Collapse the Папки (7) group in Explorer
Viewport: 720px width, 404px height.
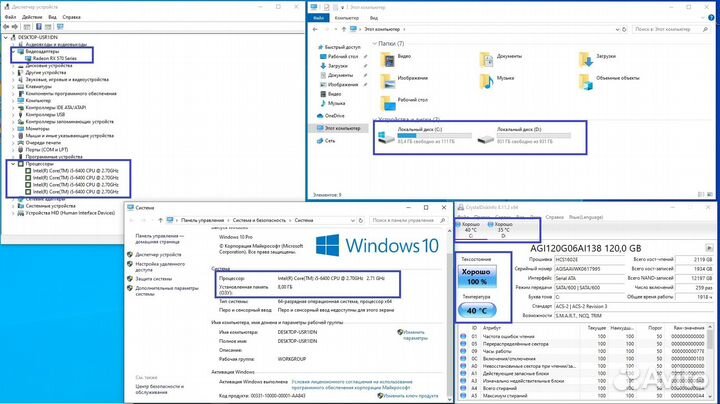tap(375, 44)
